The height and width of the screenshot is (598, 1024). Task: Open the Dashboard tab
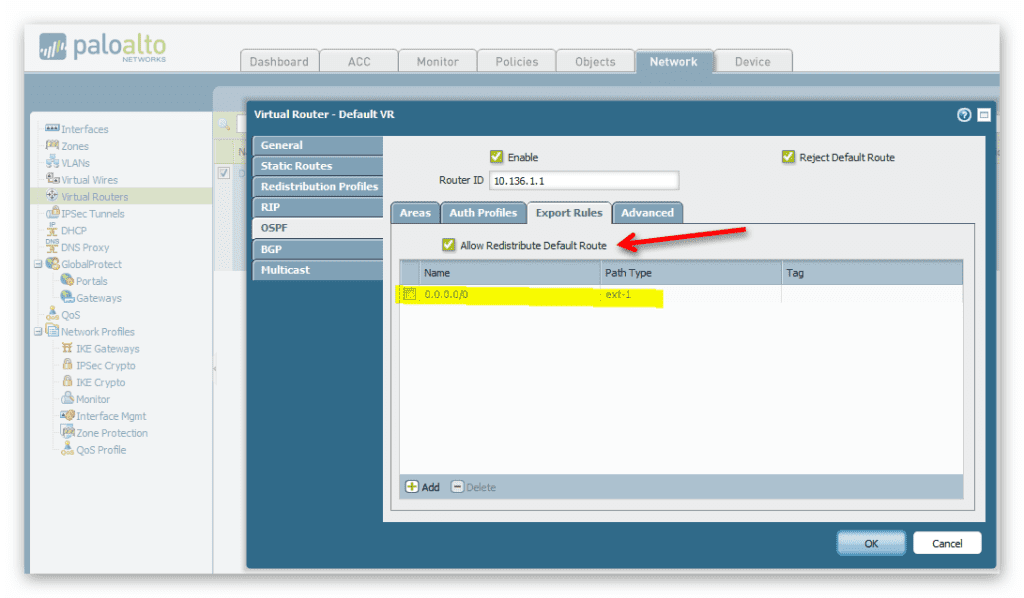point(280,61)
